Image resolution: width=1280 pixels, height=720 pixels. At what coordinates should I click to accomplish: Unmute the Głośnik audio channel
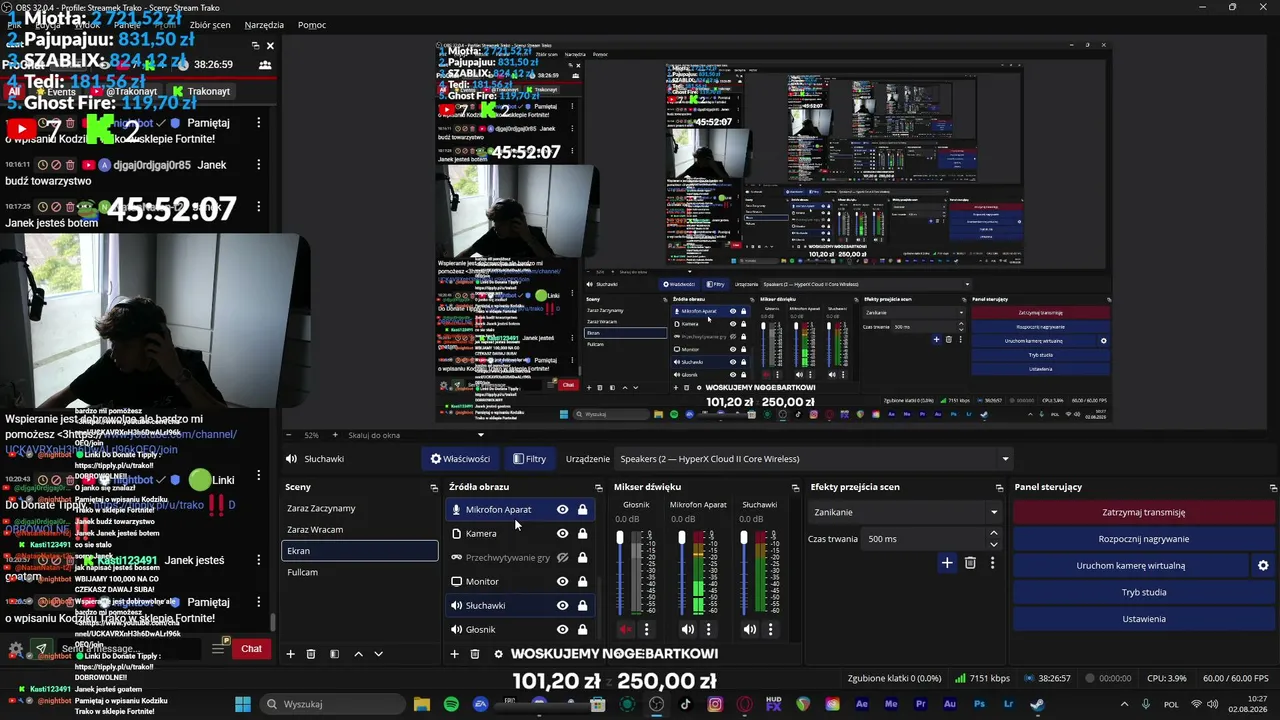coord(626,630)
